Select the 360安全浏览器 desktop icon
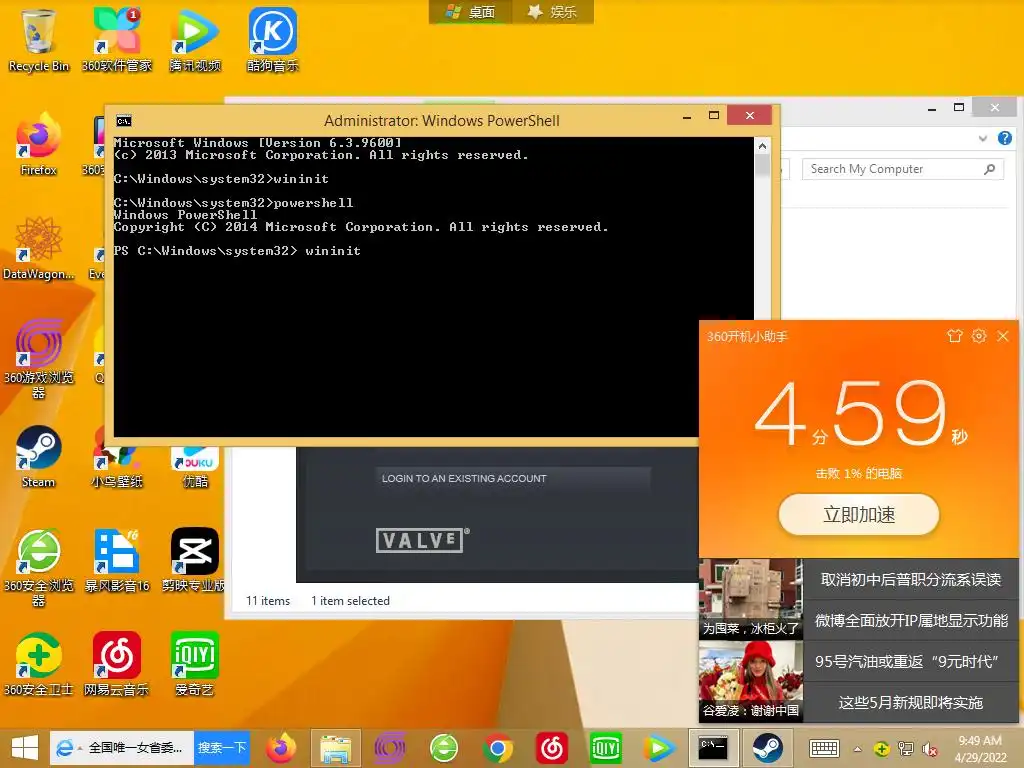Screen dimensions: 1024x768 click(x=39, y=567)
